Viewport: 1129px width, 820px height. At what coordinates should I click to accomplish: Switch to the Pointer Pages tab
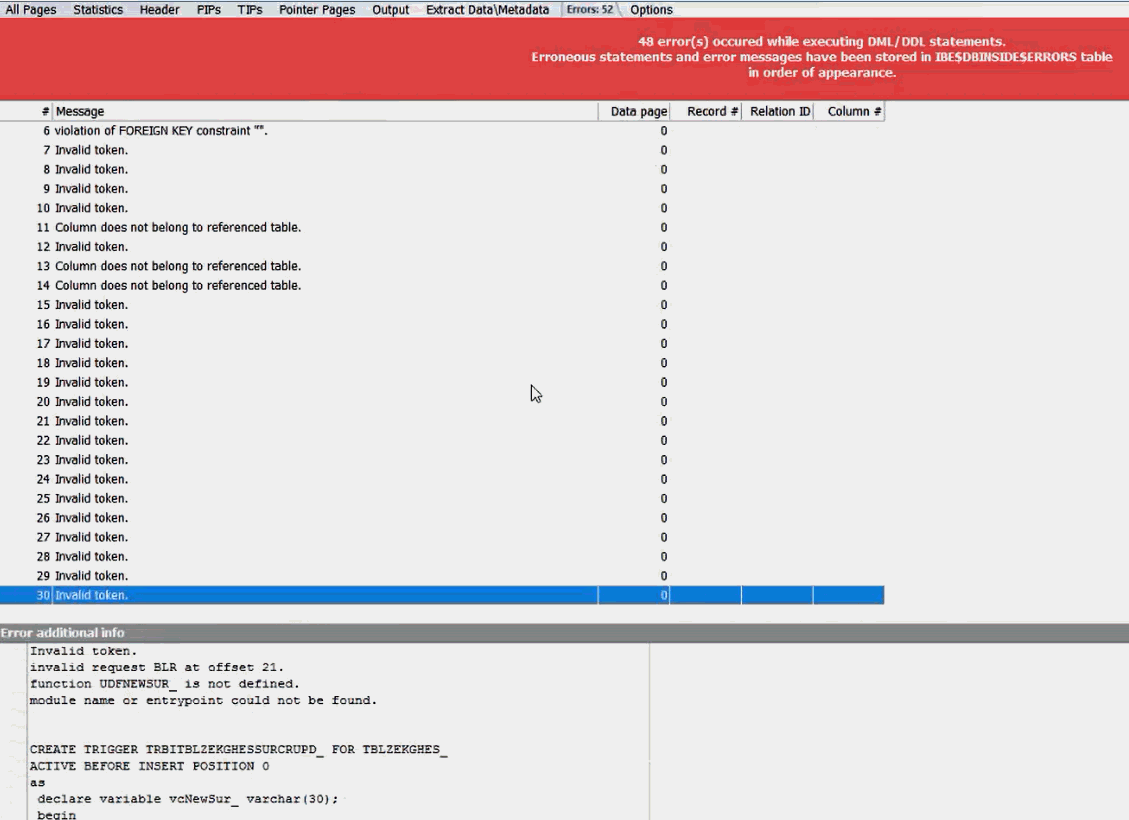[317, 9]
